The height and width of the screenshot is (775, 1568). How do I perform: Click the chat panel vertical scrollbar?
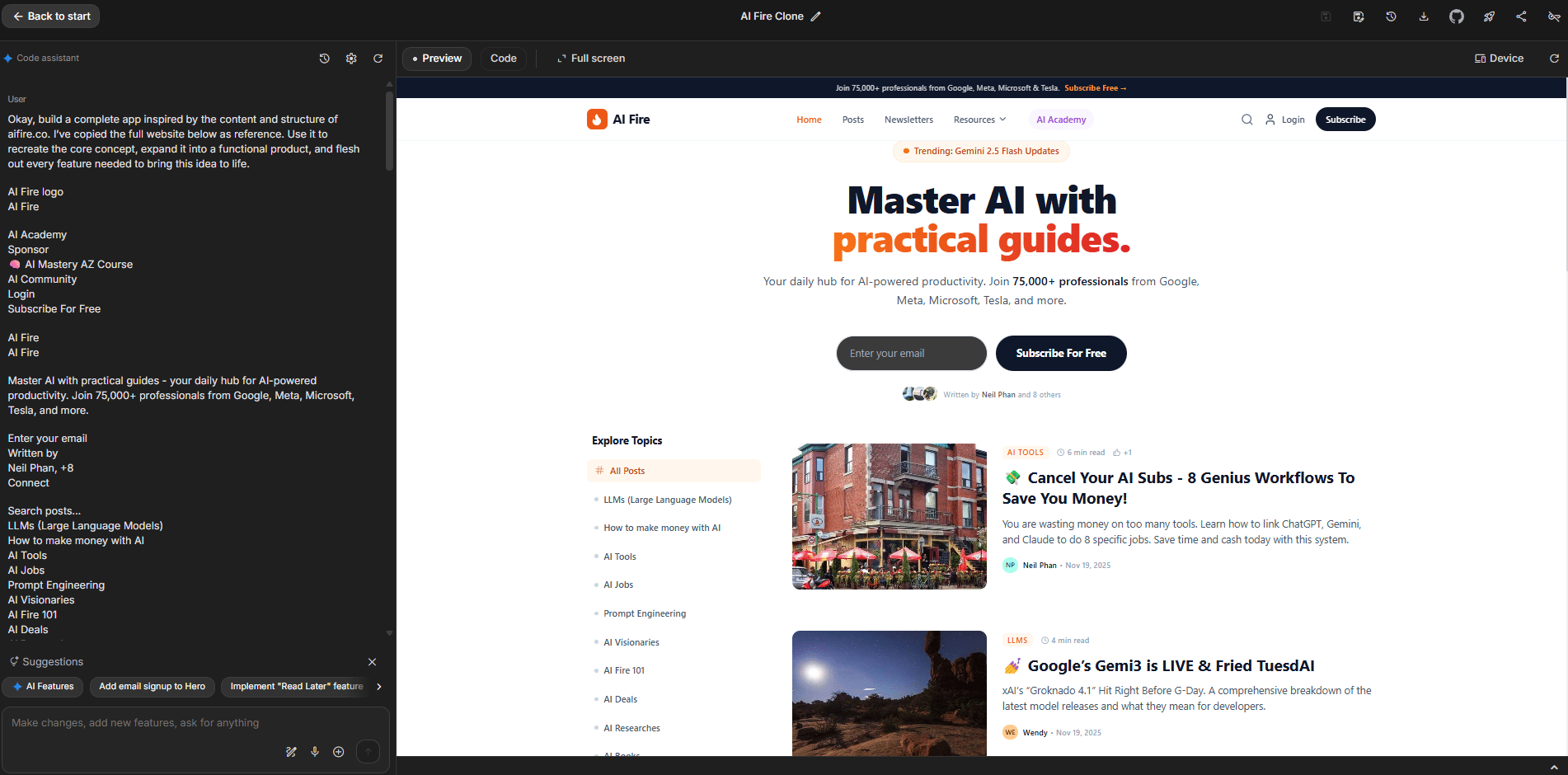[x=389, y=130]
